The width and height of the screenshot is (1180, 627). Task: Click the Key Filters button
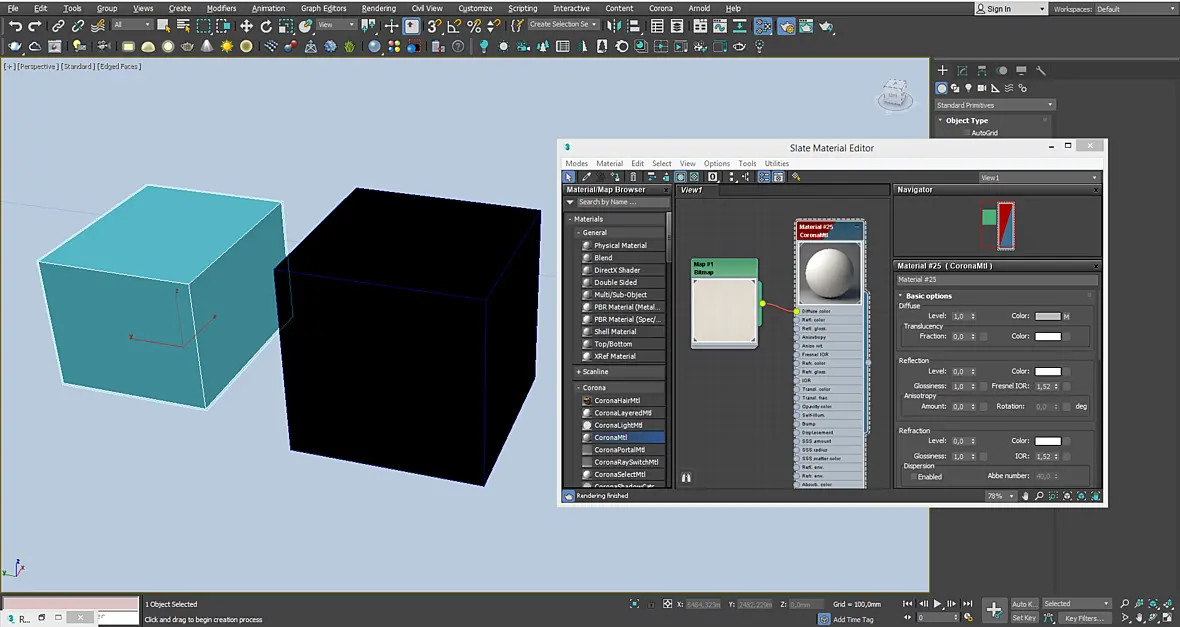1084,618
